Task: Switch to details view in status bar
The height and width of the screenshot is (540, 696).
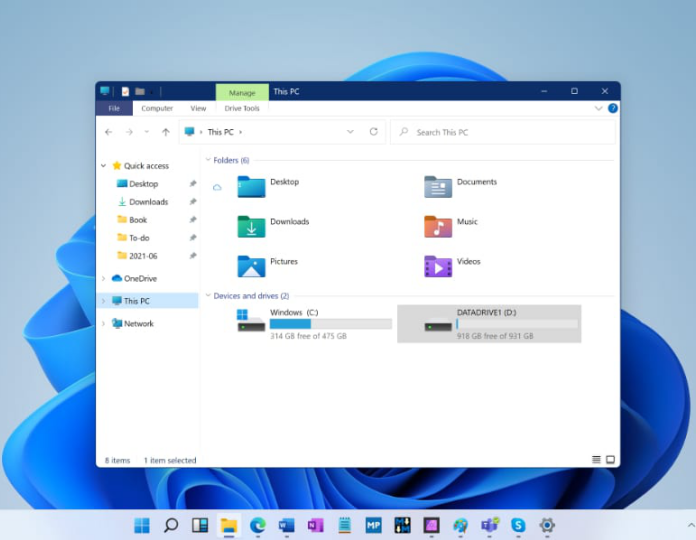Action: pyautogui.click(x=596, y=460)
